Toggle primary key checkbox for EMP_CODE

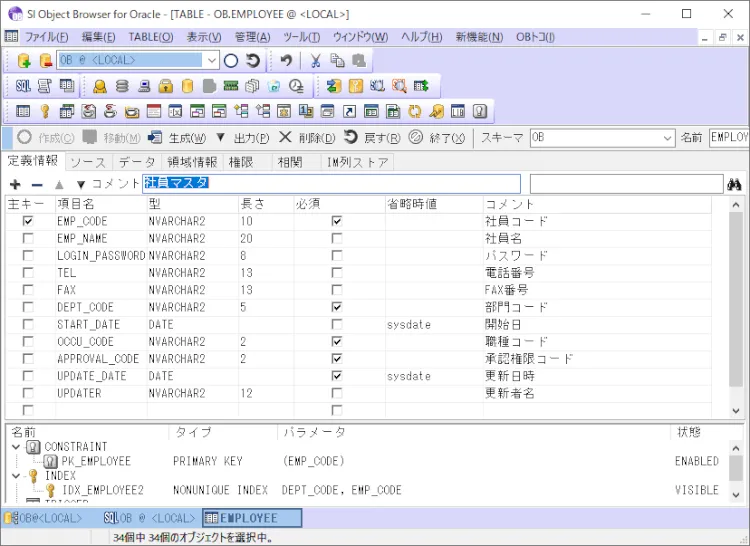[28, 221]
